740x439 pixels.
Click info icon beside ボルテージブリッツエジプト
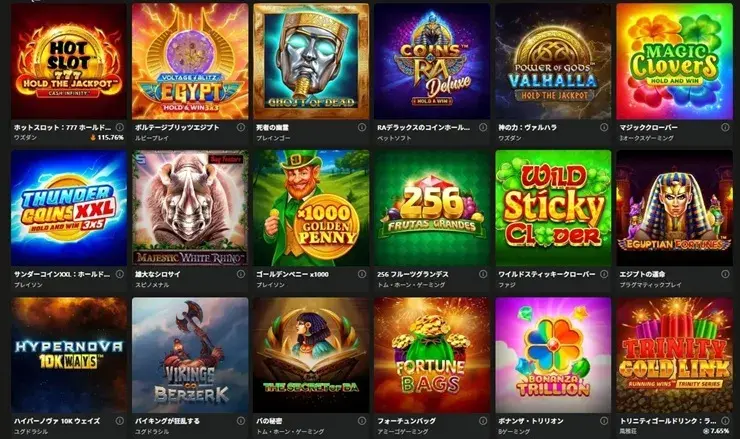pyautogui.click(x=241, y=127)
